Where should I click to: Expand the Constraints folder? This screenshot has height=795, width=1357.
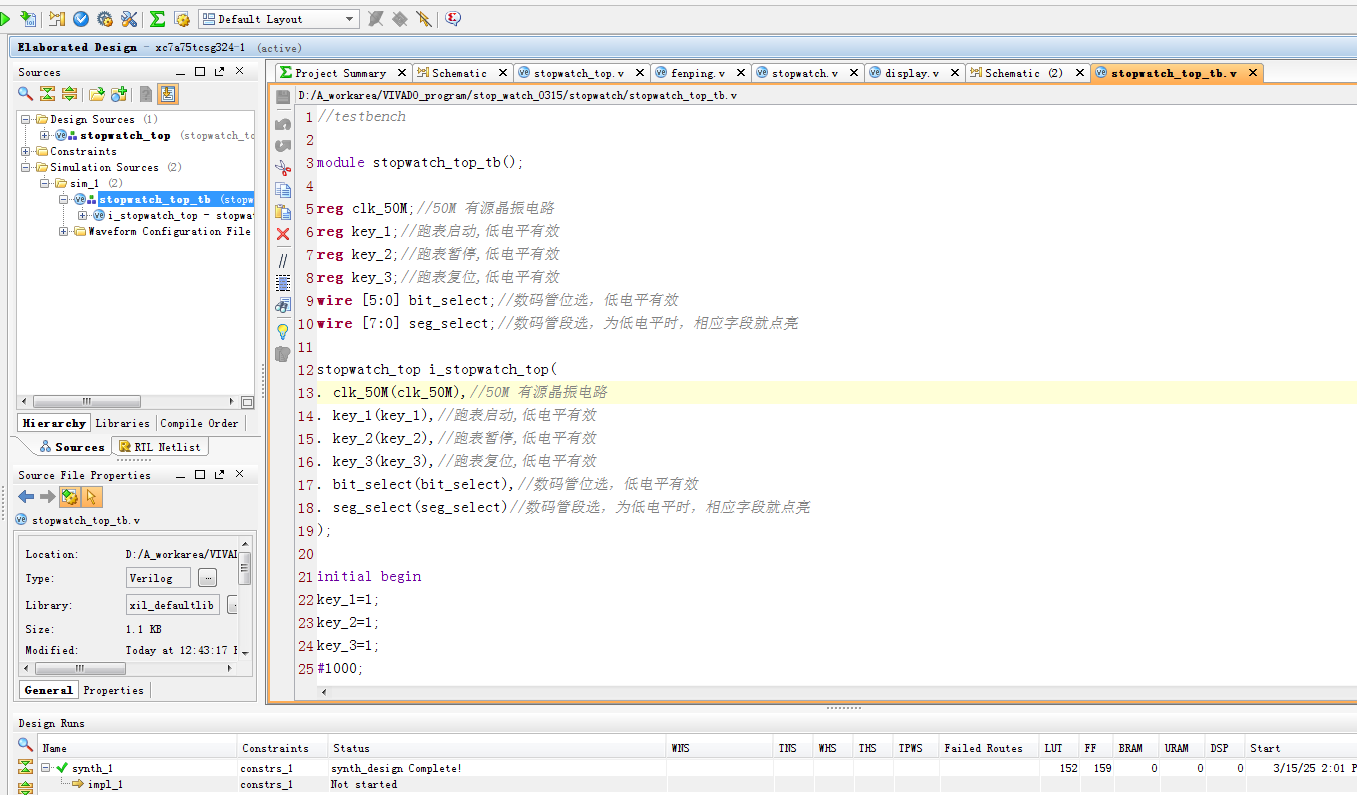[27, 152]
